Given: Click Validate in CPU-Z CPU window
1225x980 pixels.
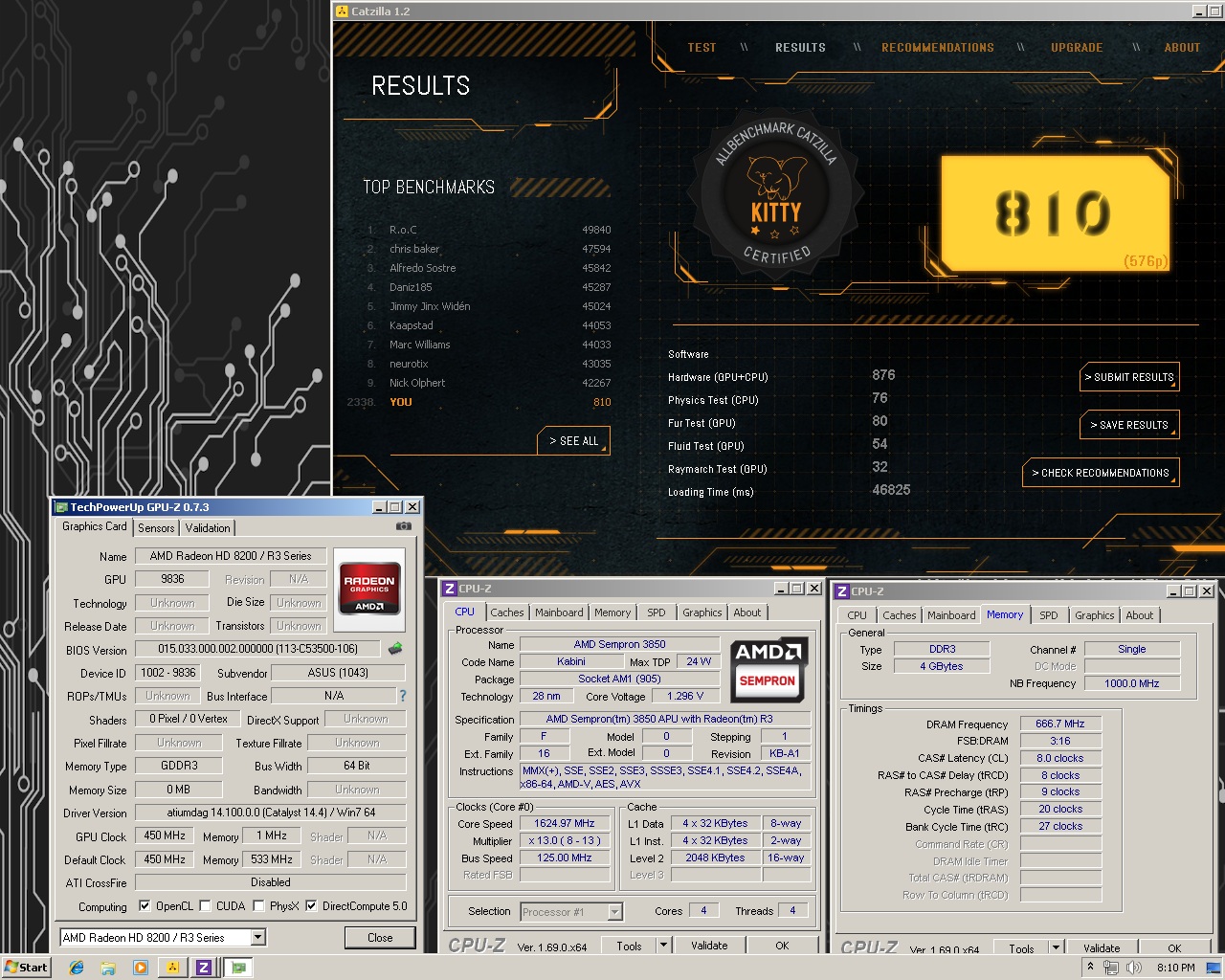Looking at the screenshot, I should [x=709, y=946].
